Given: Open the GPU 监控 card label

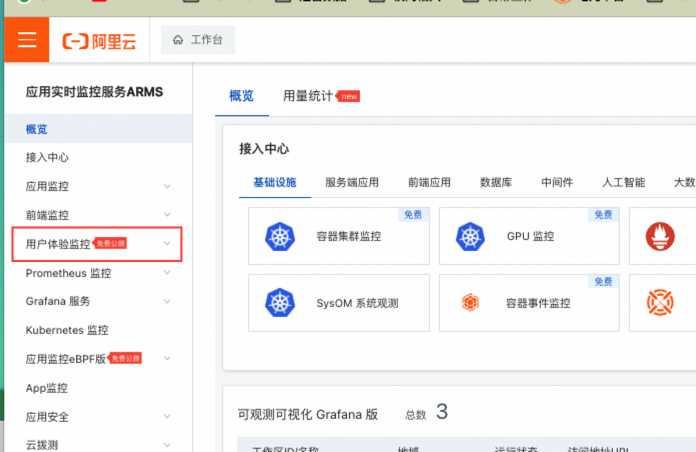Looking at the screenshot, I should [x=530, y=236].
